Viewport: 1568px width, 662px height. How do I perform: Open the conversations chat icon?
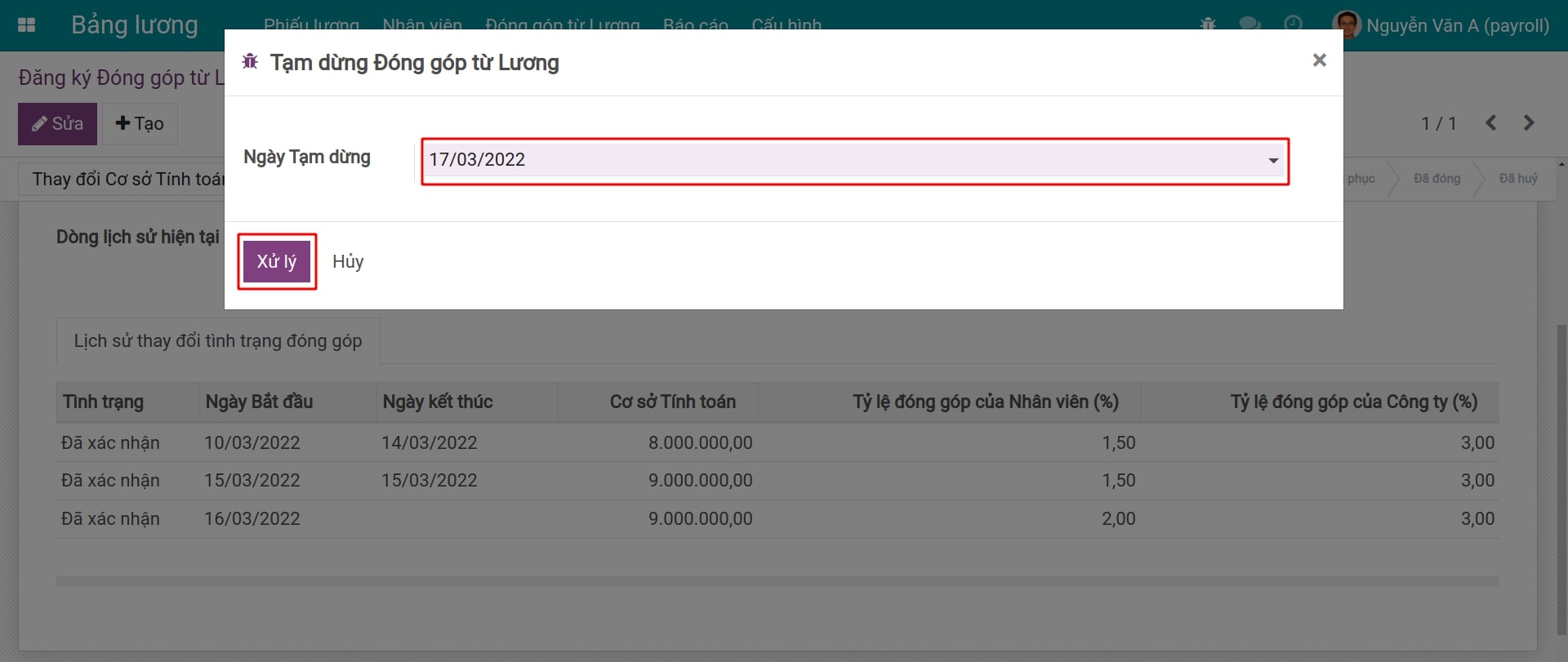coord(1249,24)
